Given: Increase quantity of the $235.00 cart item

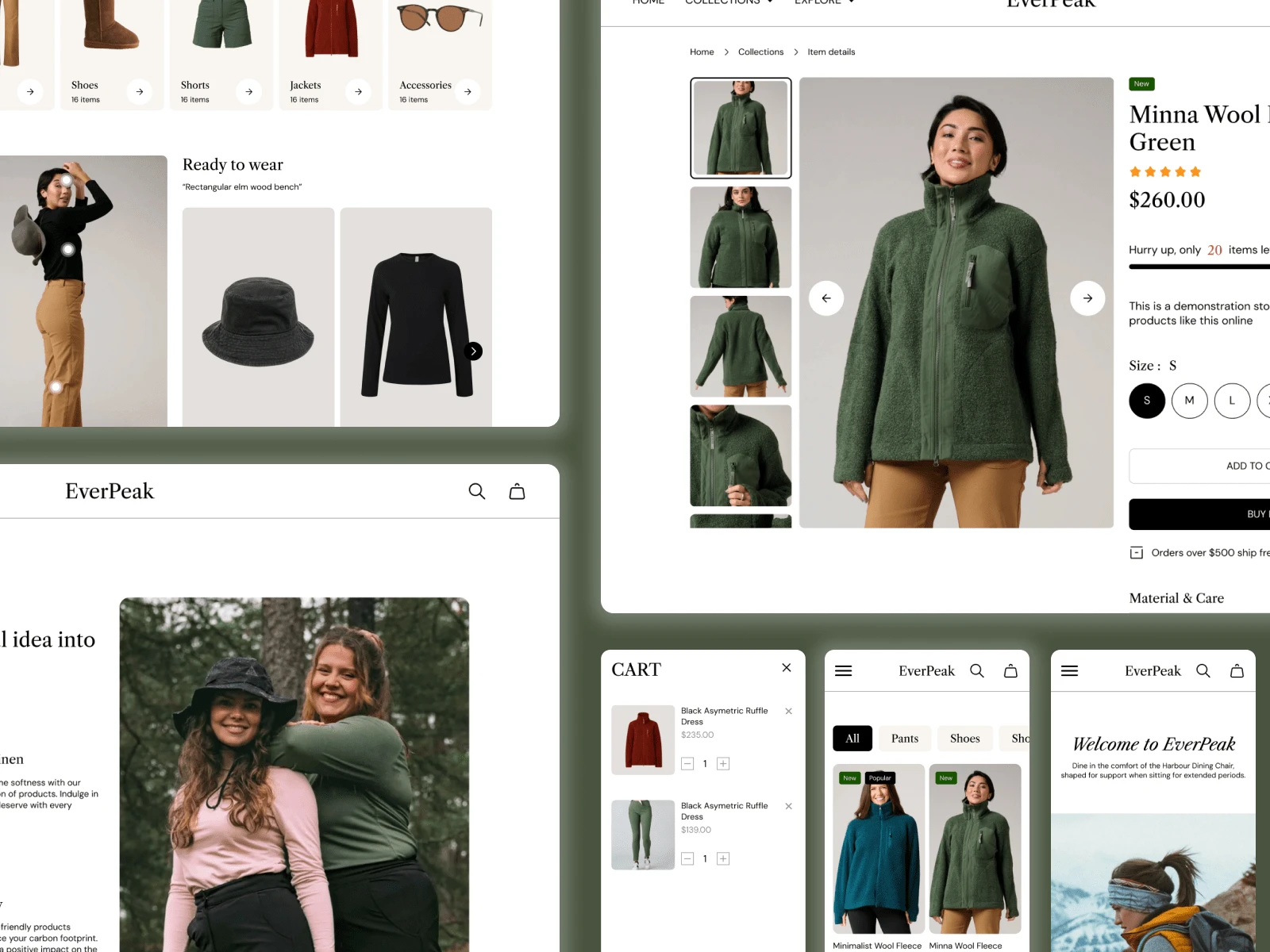Looking at the screenshot, I should (x=723, y=764).
